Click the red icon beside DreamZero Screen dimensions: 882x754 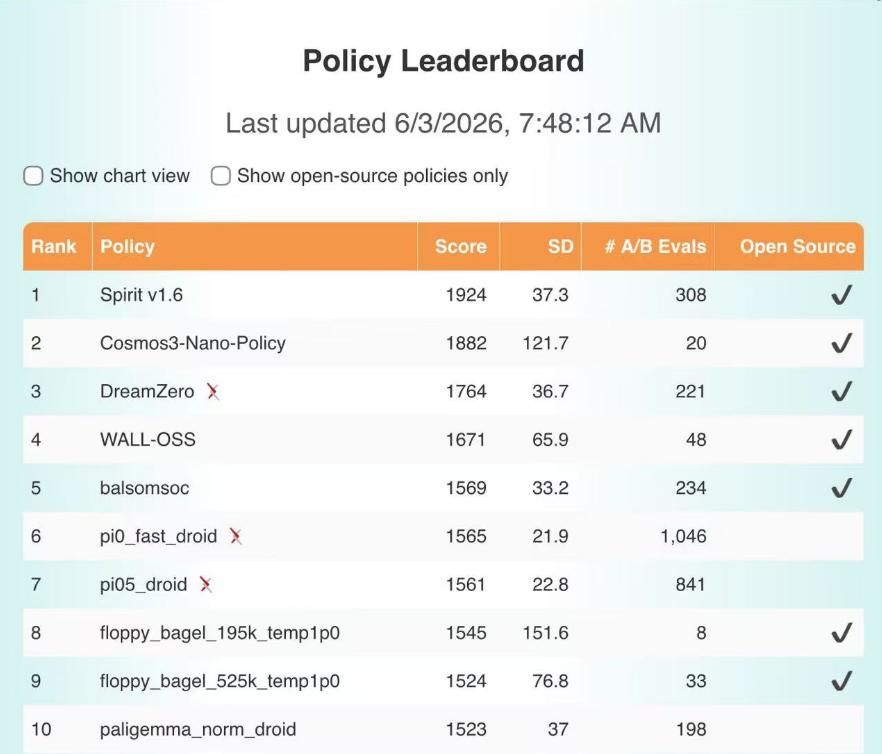tap(213, 391)
